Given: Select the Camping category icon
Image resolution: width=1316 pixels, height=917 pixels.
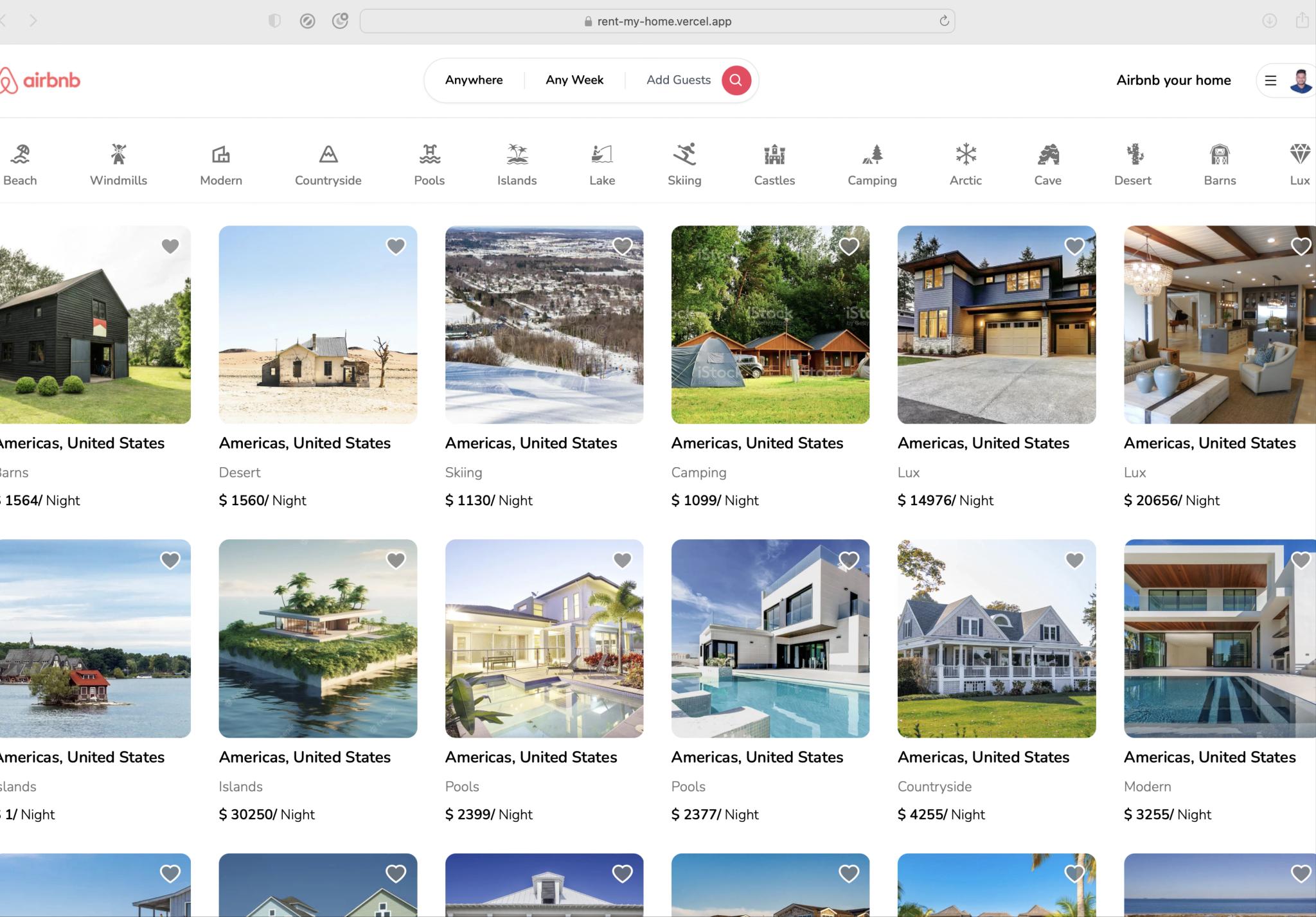Looking at the screenshot, I should (x=872, y=155).
